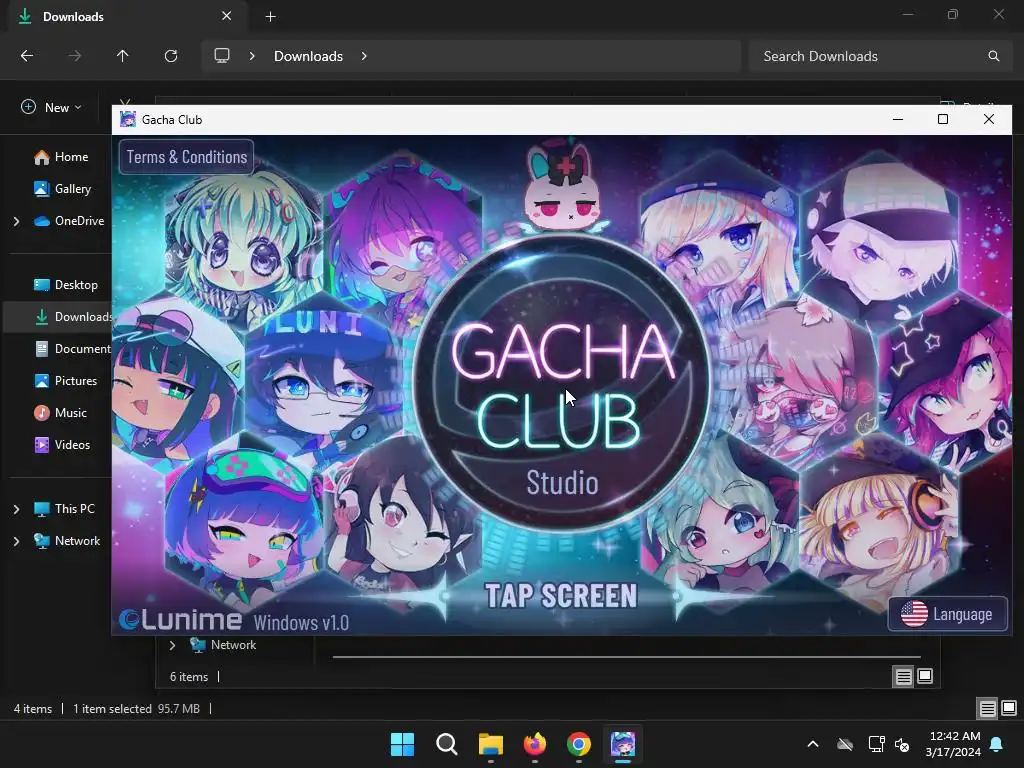Switch Explorer status bar to details view
Viewport: 1024px width, 768px height.
point(987,709)
